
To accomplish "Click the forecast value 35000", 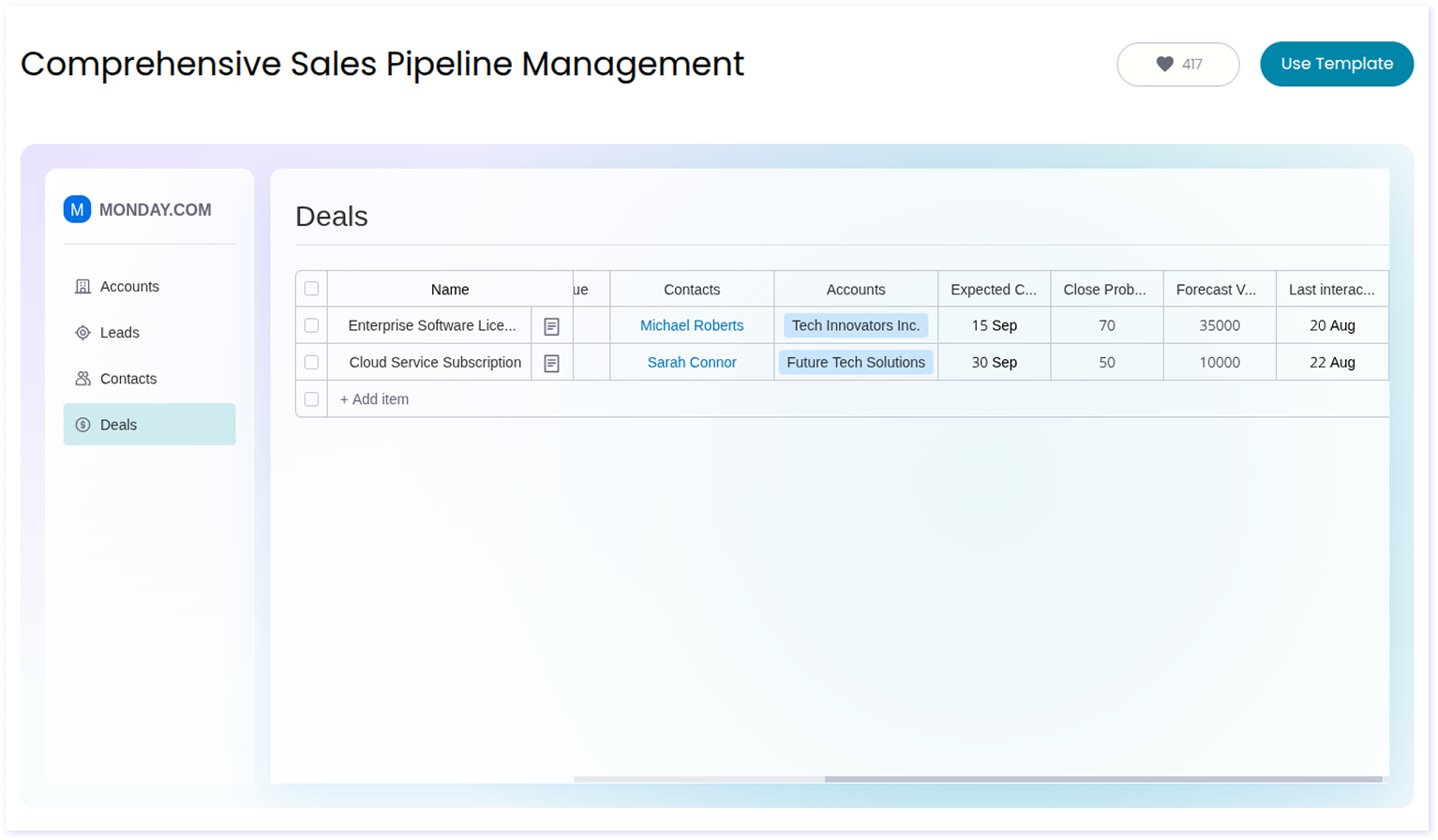I will point(1219,325).
